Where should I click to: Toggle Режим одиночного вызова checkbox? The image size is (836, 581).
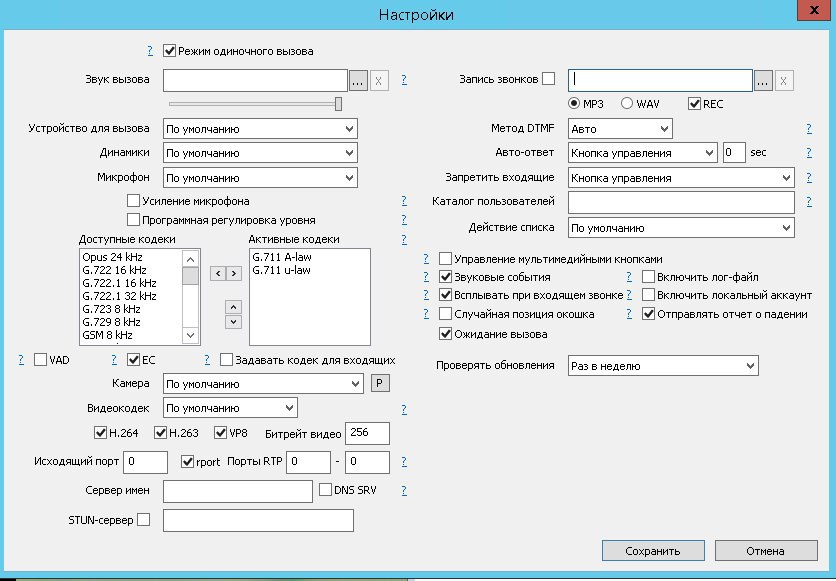(170, 51)
